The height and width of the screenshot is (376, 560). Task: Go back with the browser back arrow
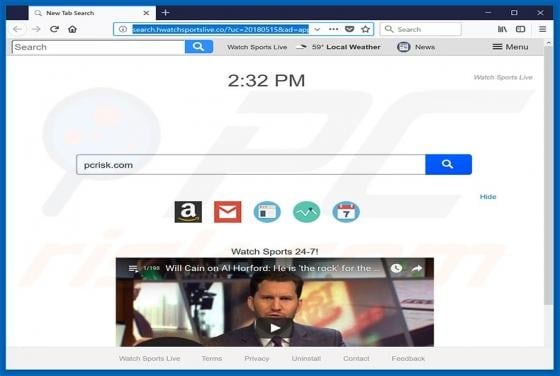pos(18,29)
